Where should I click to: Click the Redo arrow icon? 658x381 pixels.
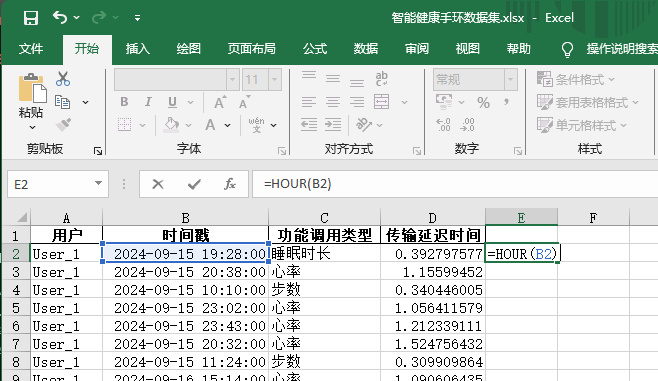99,17
